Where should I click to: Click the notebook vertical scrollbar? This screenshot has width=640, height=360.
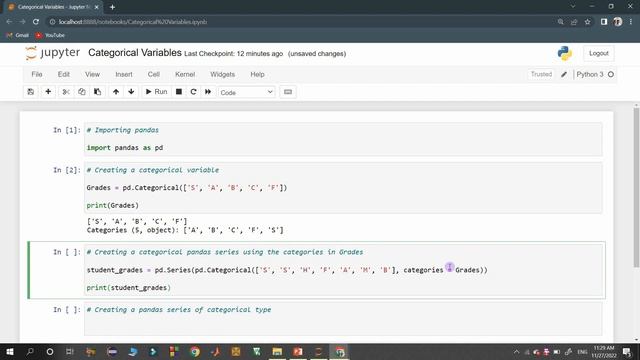(x=636, y=188)
